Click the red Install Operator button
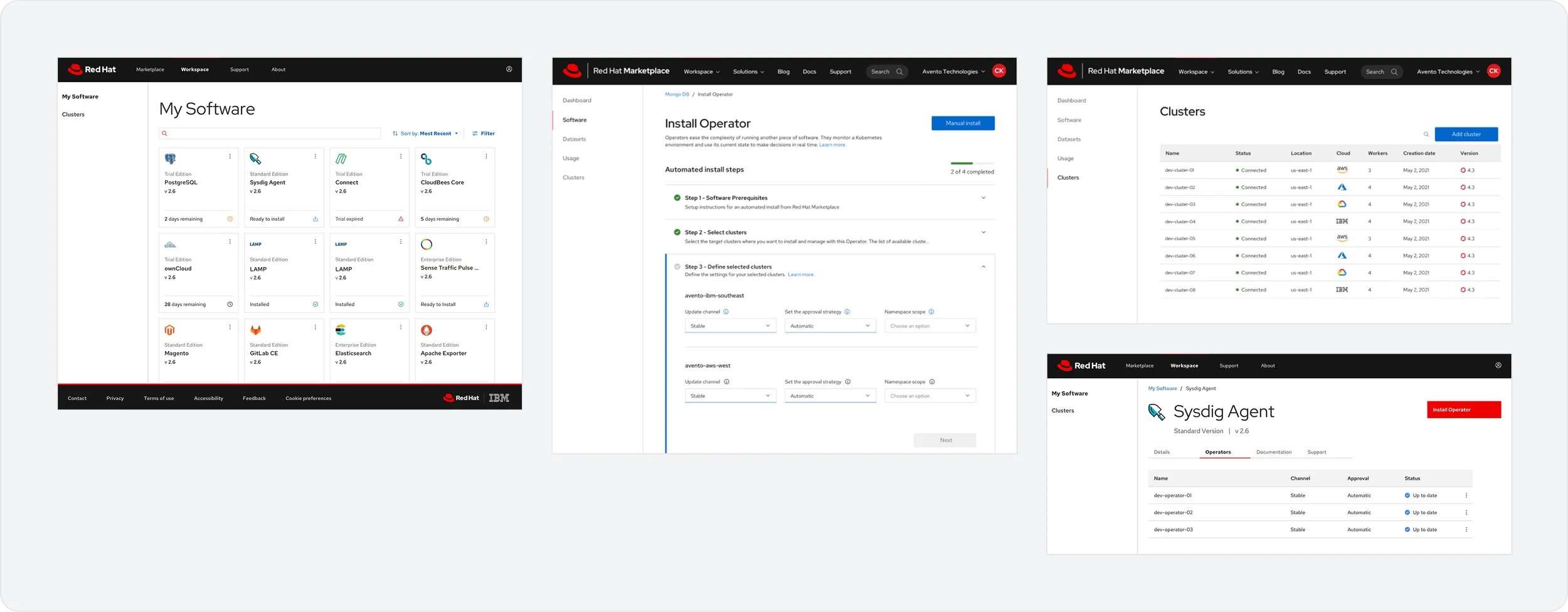This screenshot has height=612, width=1568. coord(1464,410)
